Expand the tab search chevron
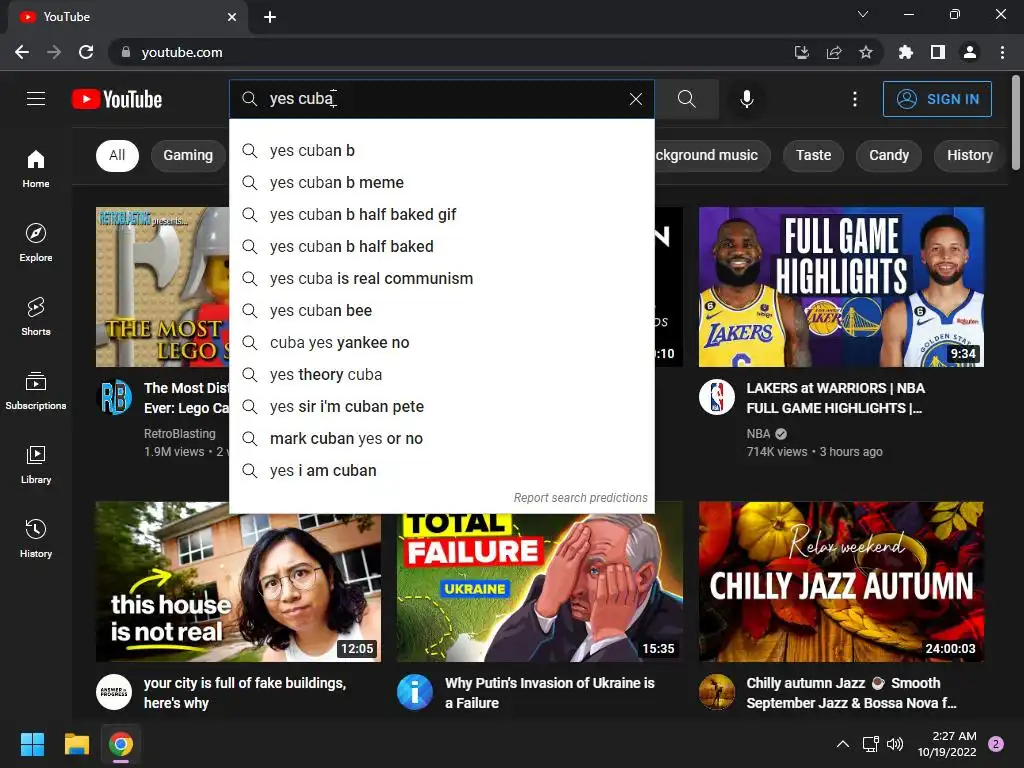The width and height of the screenshot is (1024, 768). (863, 14)
